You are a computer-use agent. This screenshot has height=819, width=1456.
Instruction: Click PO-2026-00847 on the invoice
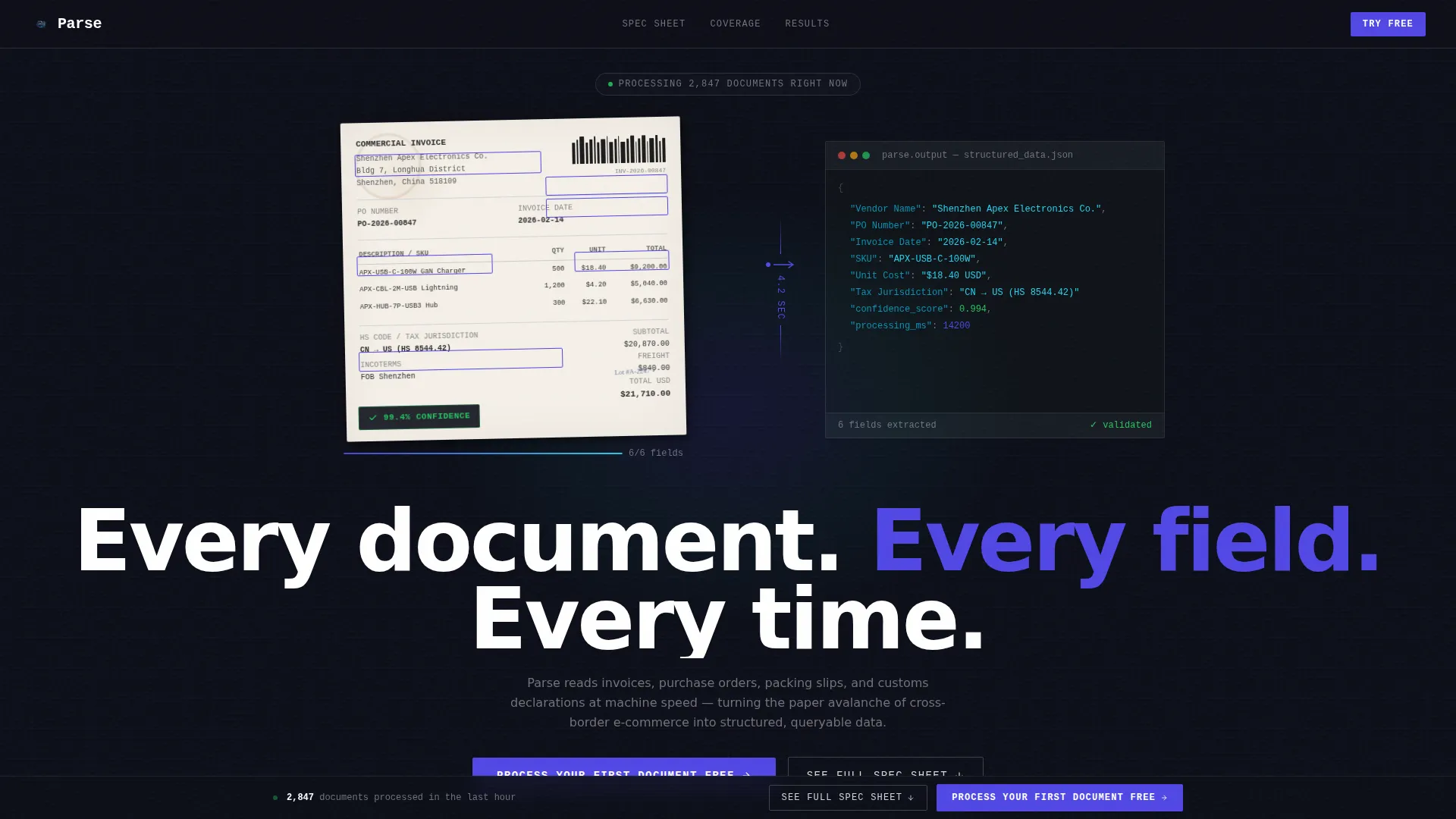point(387,224)
